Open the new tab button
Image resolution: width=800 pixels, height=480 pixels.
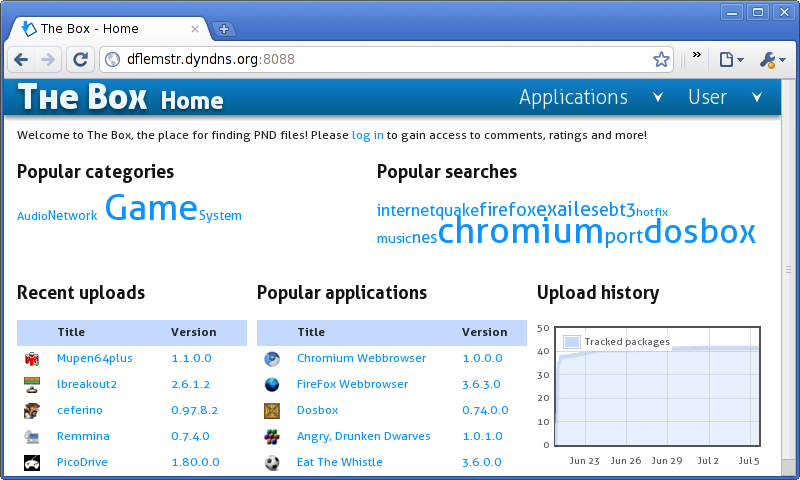click(x=224, y=29)
